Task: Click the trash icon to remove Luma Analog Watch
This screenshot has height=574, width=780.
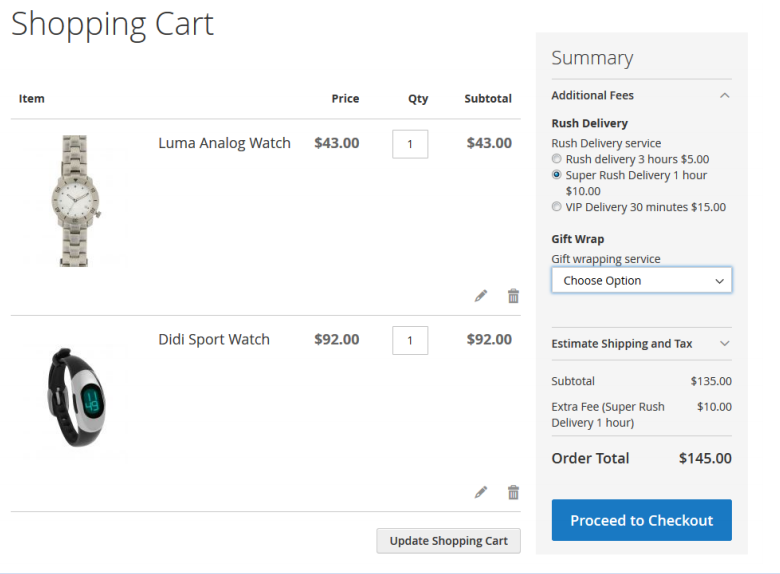Action: (513, 296)
